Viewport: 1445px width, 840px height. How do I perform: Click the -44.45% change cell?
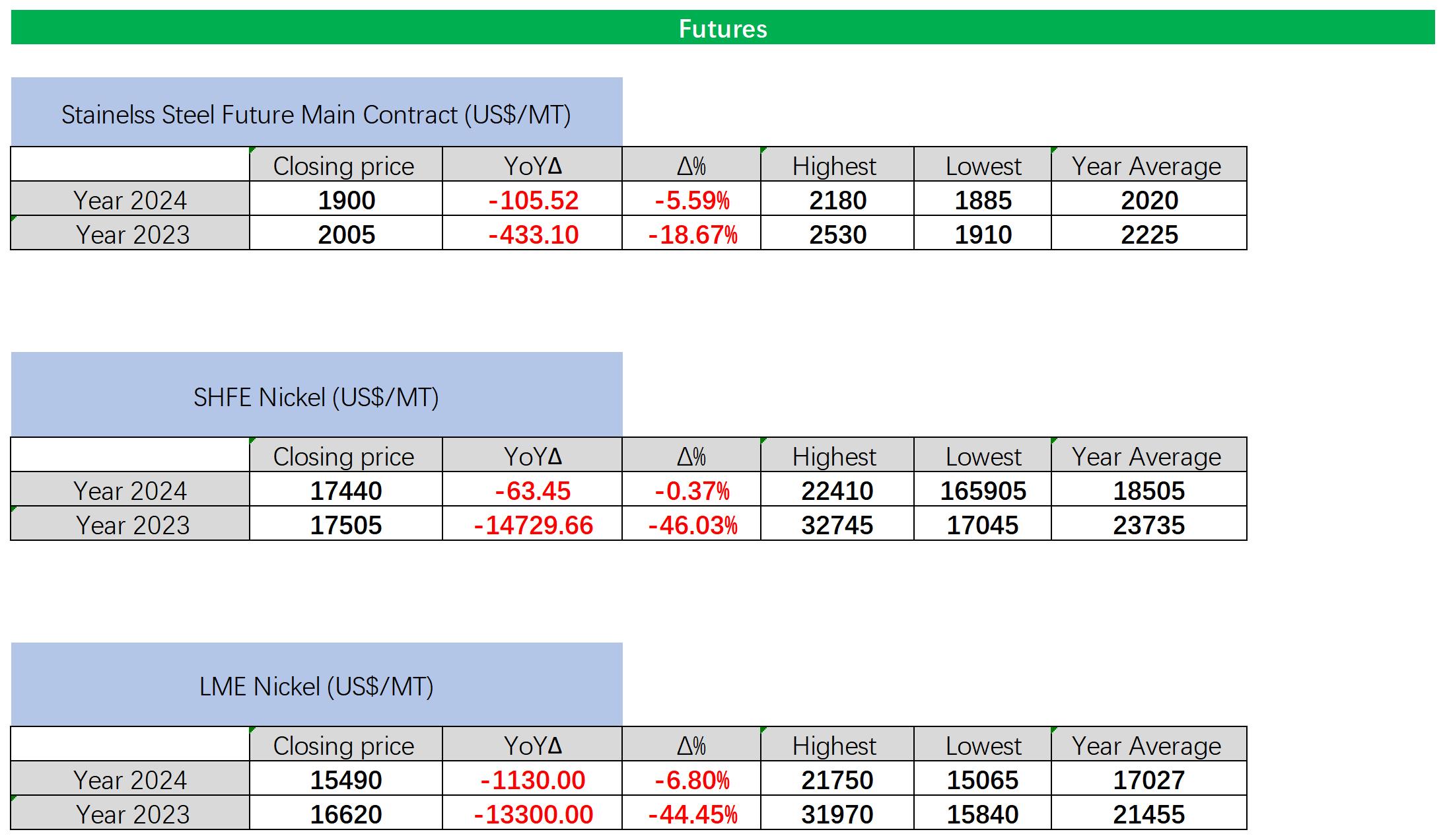(691, 814)
